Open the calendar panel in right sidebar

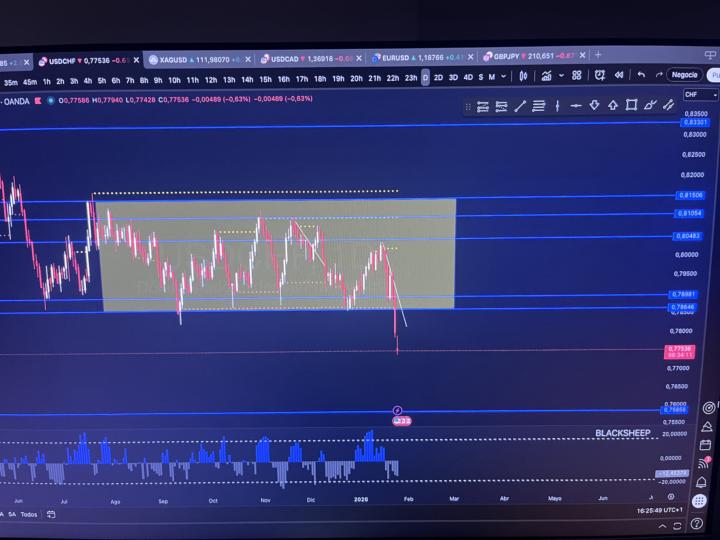[x=705, y=445]
